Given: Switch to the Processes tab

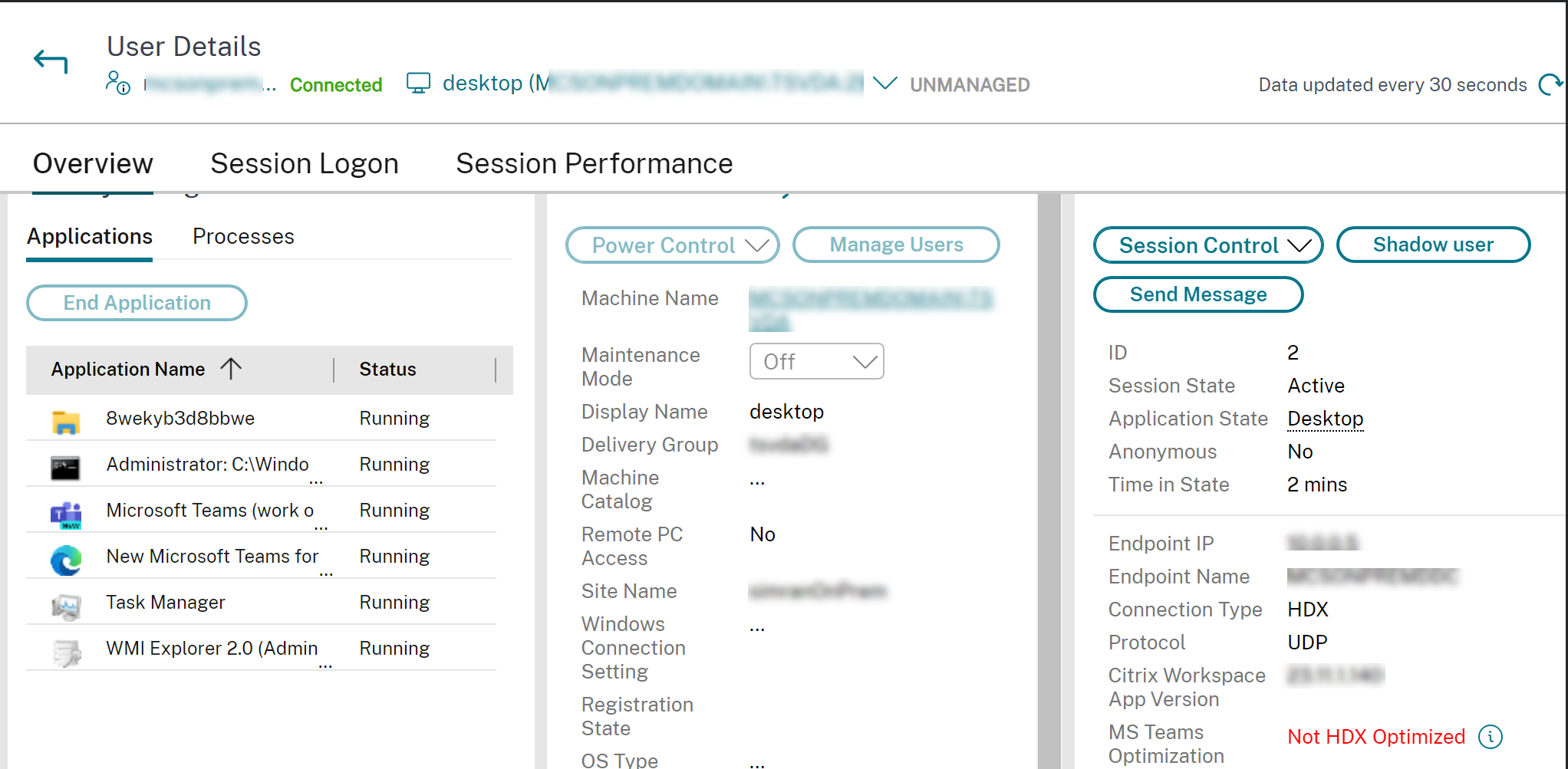Looking at the screenshot, I should click(243, 236).
